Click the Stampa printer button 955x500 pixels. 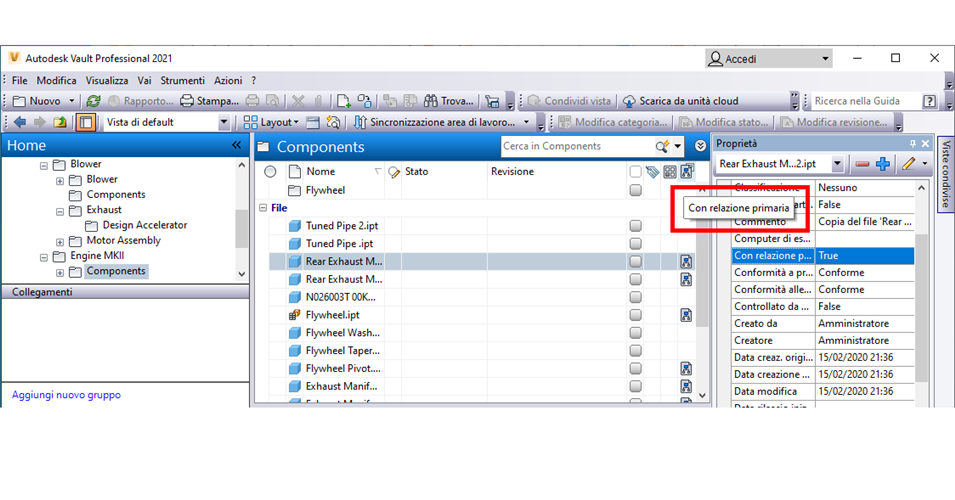210,101
